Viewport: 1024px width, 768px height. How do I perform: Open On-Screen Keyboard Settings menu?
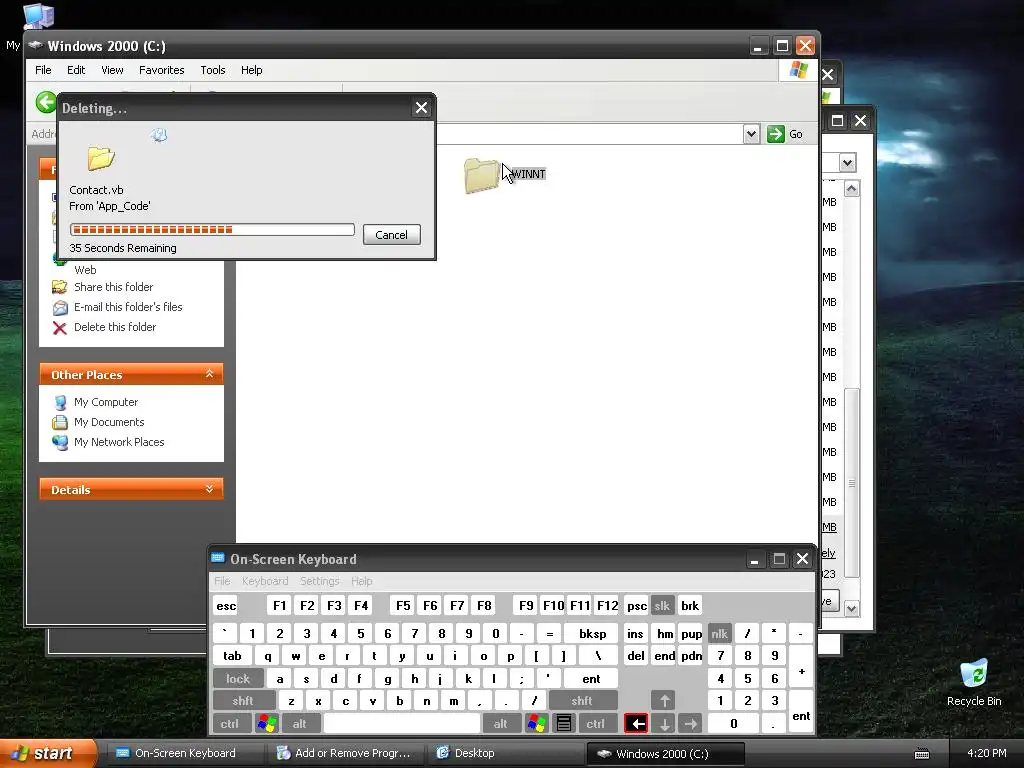[x=319, y=581]
